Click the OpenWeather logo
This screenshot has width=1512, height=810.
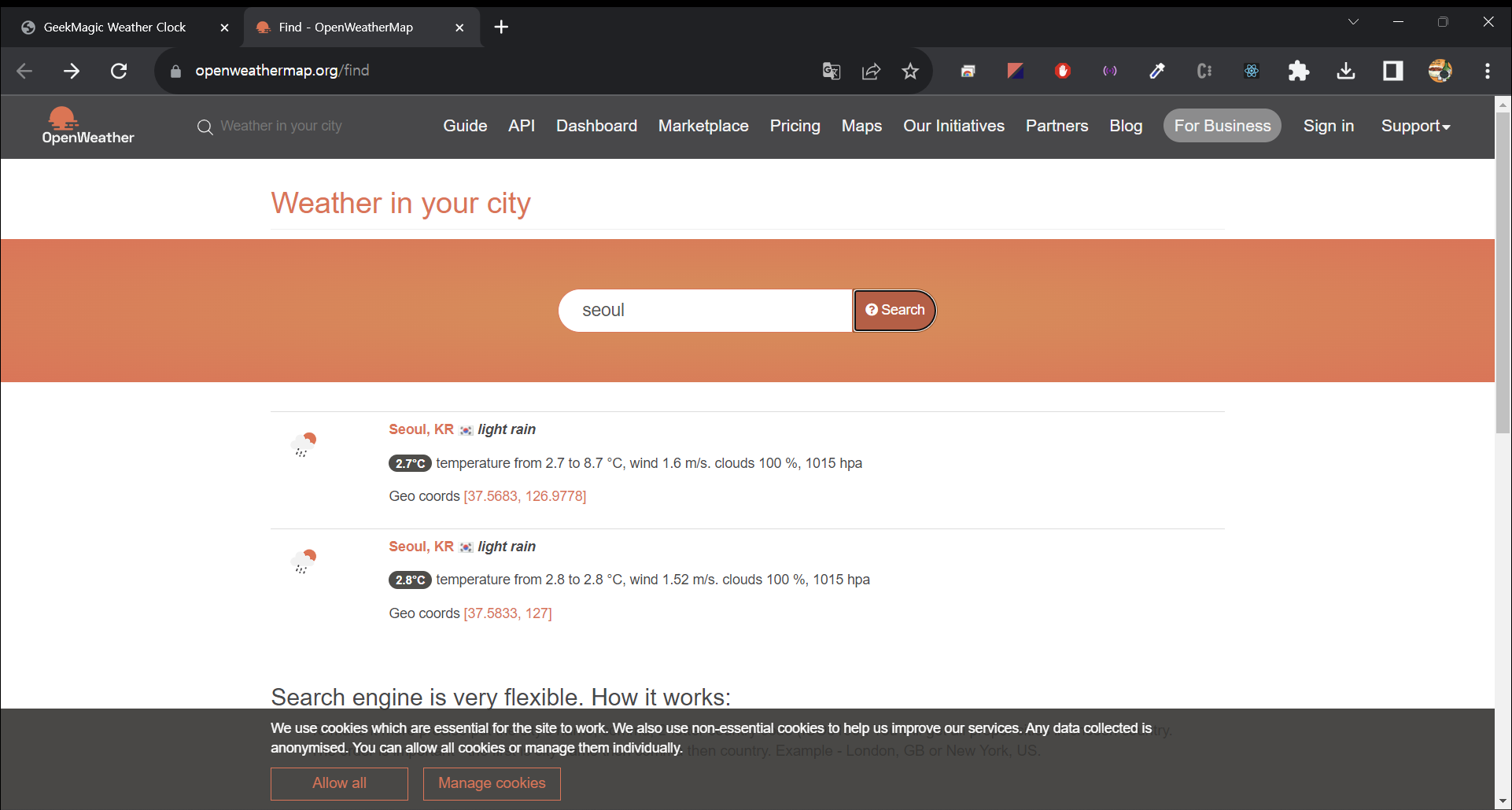(x=87, y=126)
